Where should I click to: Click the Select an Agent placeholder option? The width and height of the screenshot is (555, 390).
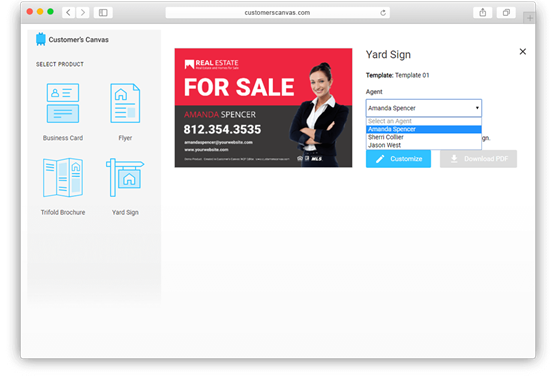(424, 121)
